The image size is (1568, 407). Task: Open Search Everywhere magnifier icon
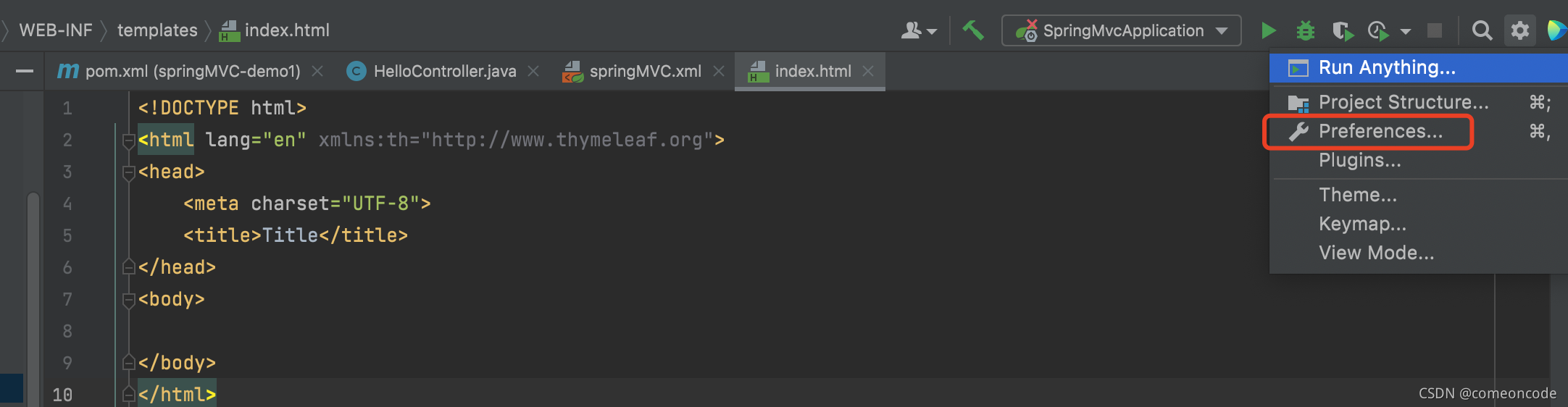(1482, 30)
